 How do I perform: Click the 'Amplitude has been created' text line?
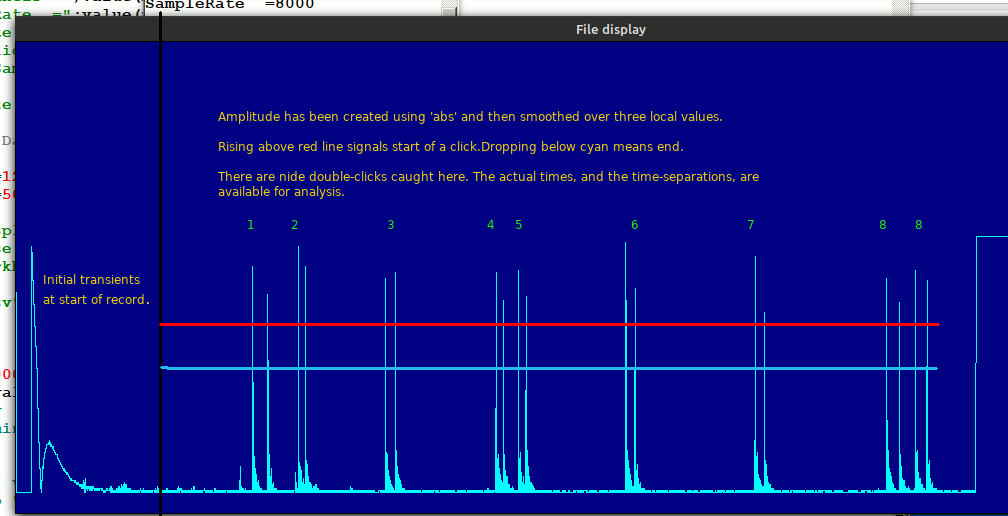click(469, 117)
